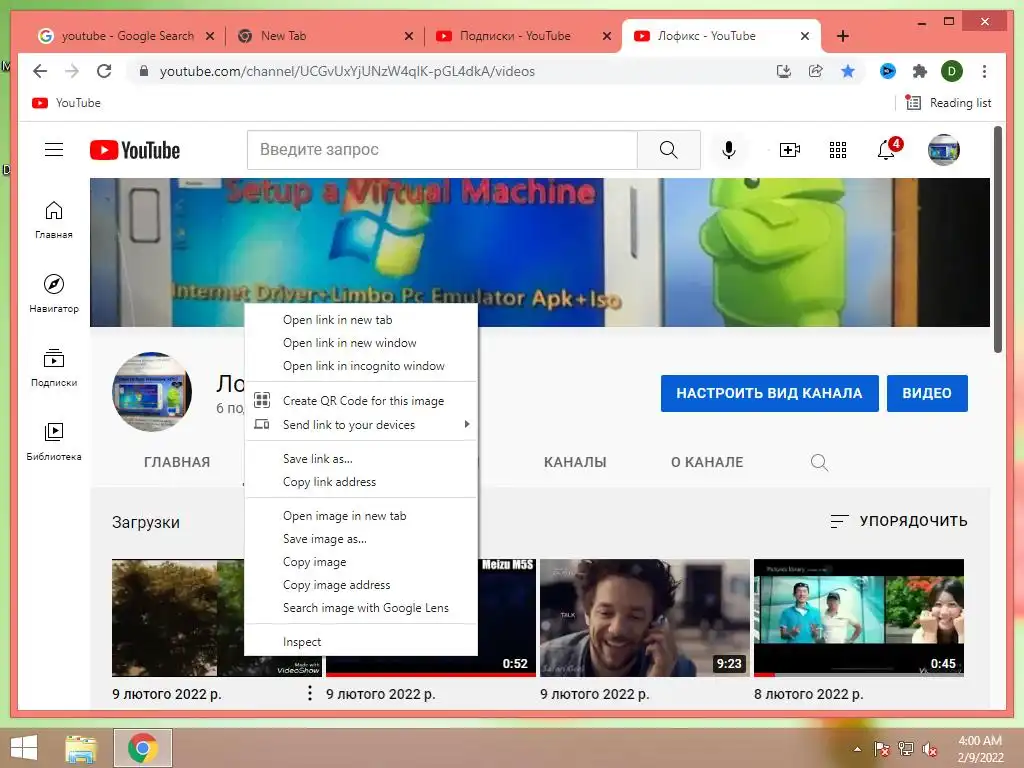The image size is (1024, 768).
Task: Open Навигатор in sidebar
Action: click(x=54, y=294)
